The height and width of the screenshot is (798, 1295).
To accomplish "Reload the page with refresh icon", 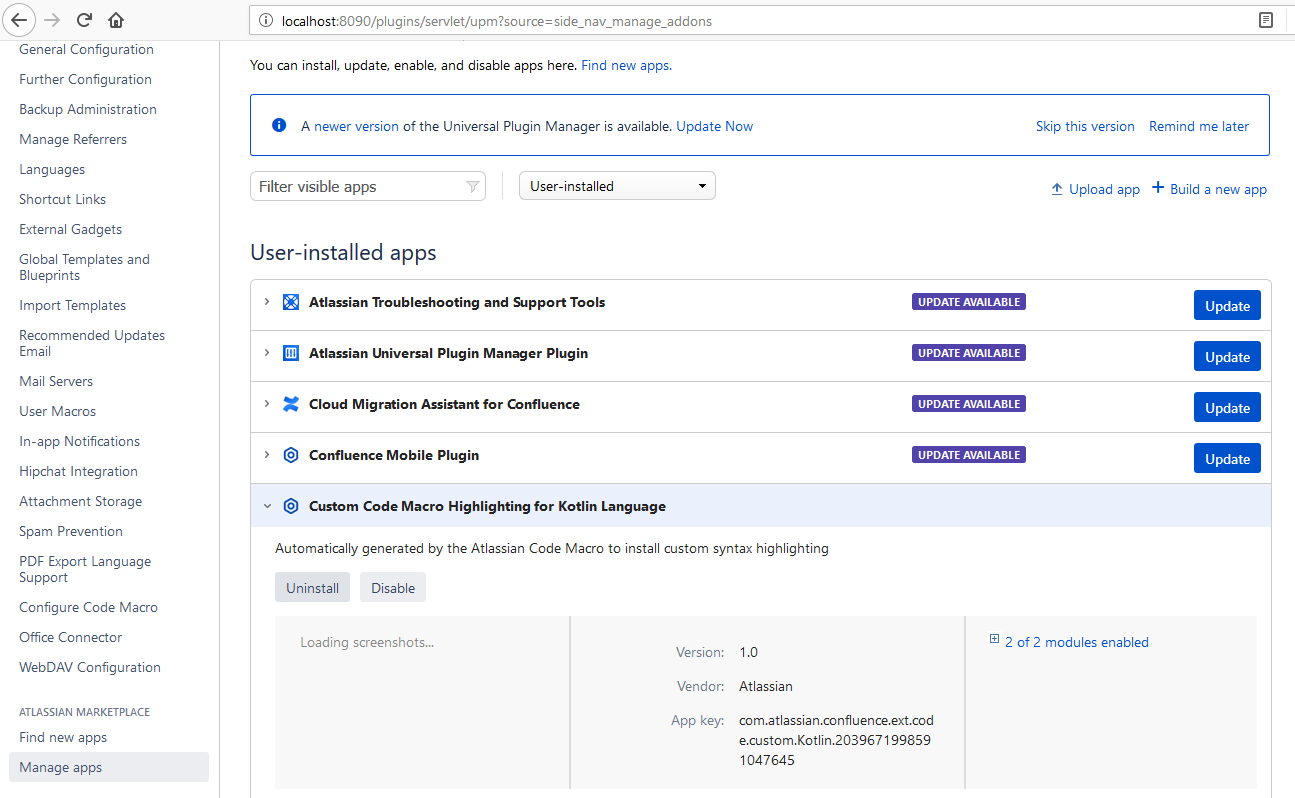I will point(84,20).
